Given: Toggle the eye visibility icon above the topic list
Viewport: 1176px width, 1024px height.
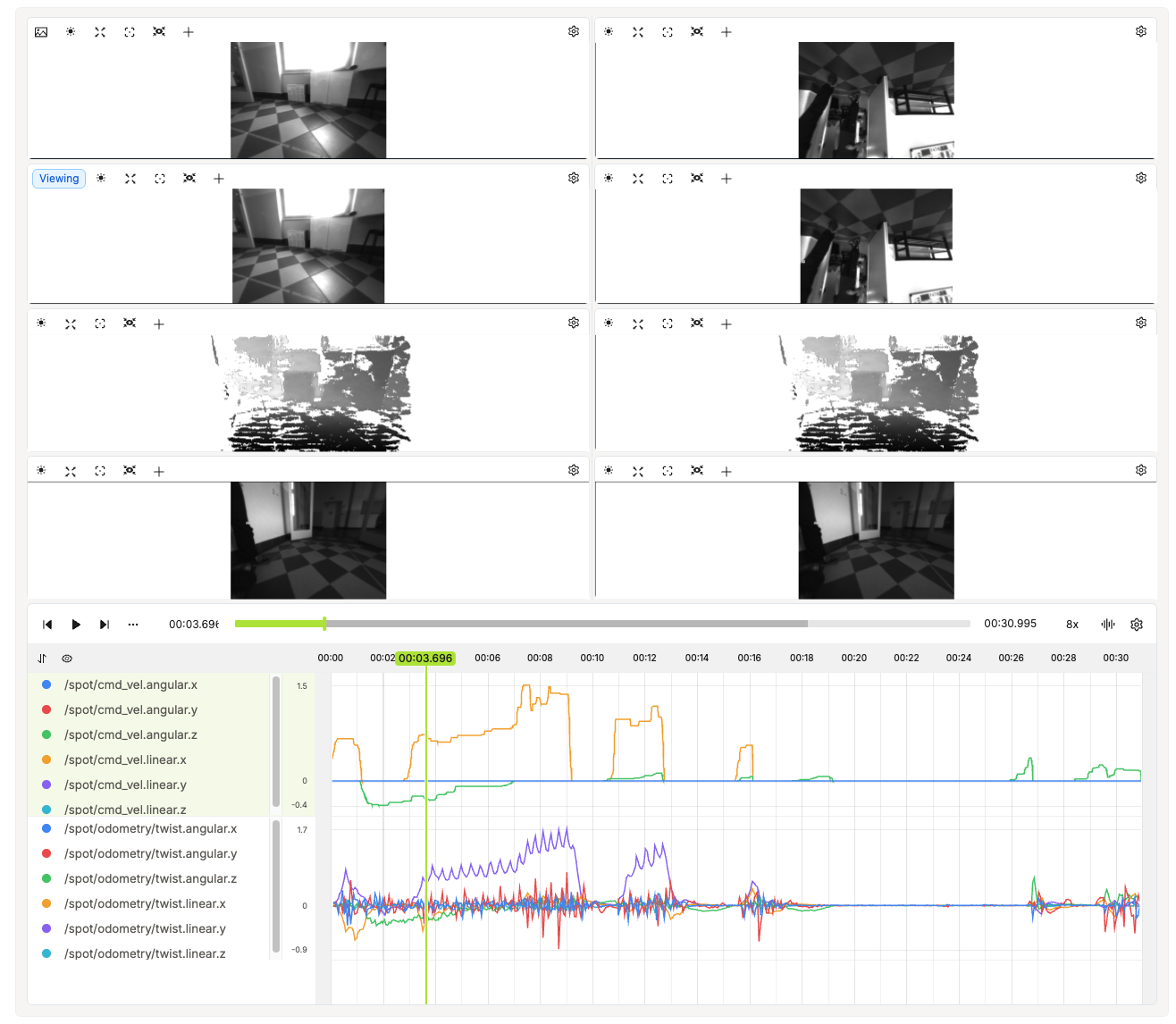Looking at the screenshot, I should (67, 659).
